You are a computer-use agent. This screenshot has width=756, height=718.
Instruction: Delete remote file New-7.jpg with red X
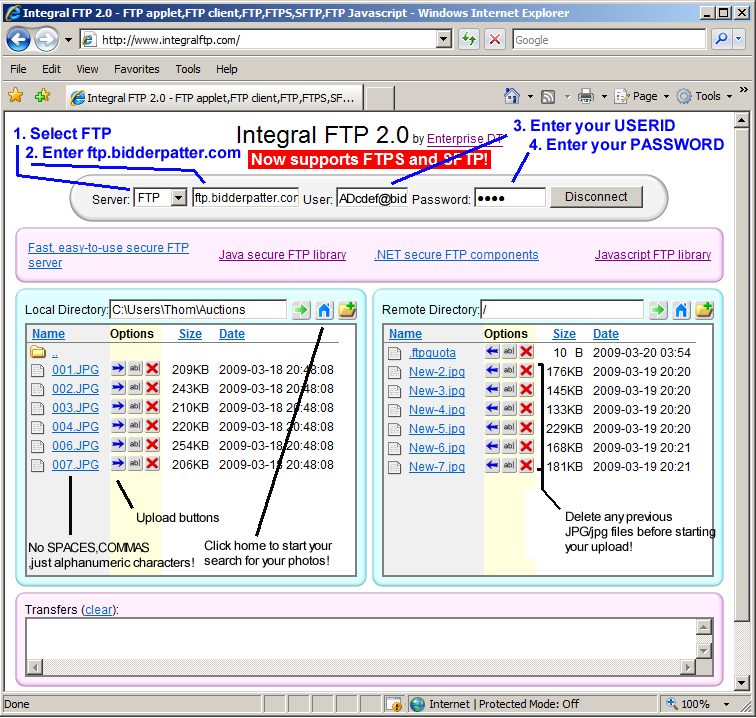[x=526, y=465]
